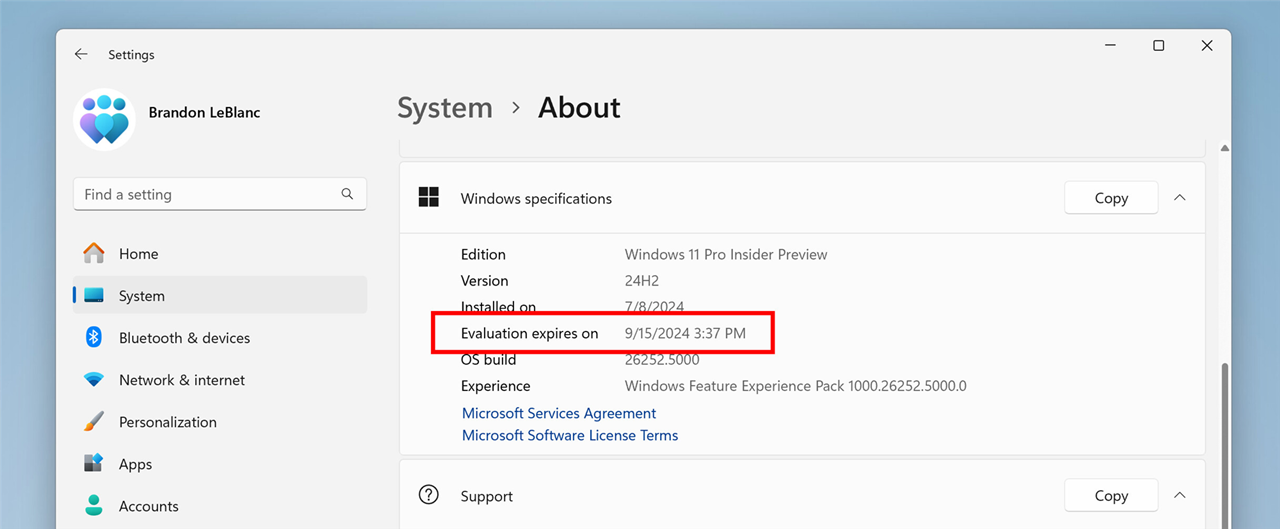Open the Home settings page

click(x=220, y=254)
